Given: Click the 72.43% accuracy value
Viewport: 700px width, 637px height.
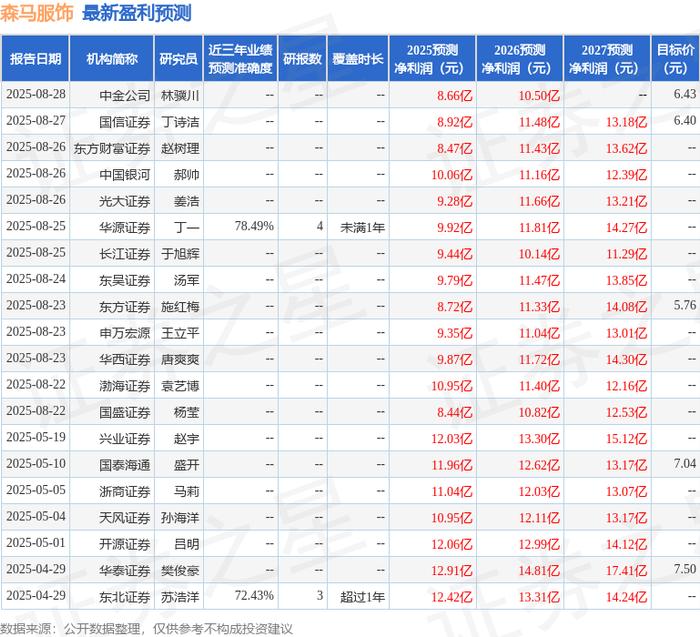Looking at the screenshot, I should coord(254,595).
